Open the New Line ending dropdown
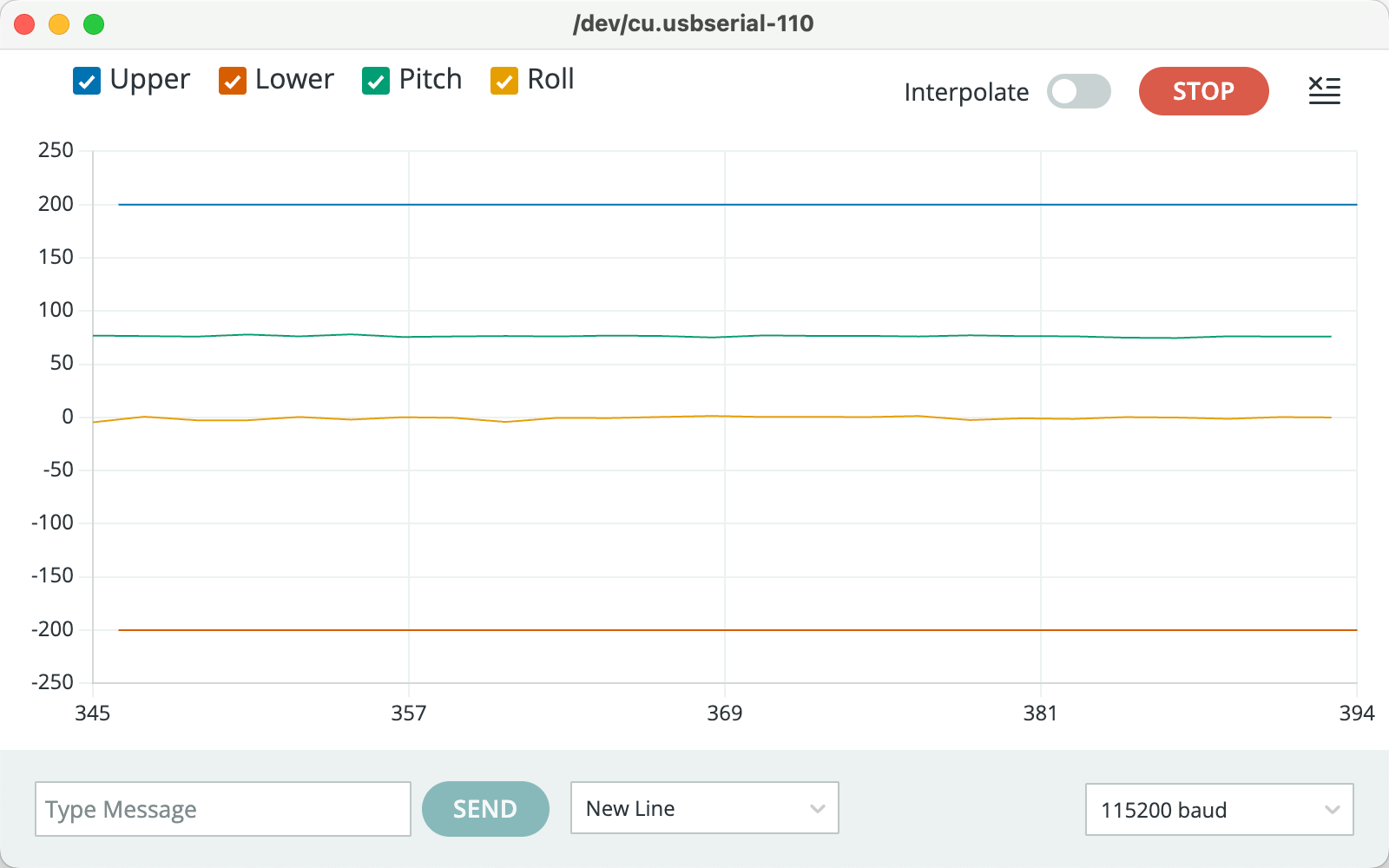1389x868 pixels. 704,808
